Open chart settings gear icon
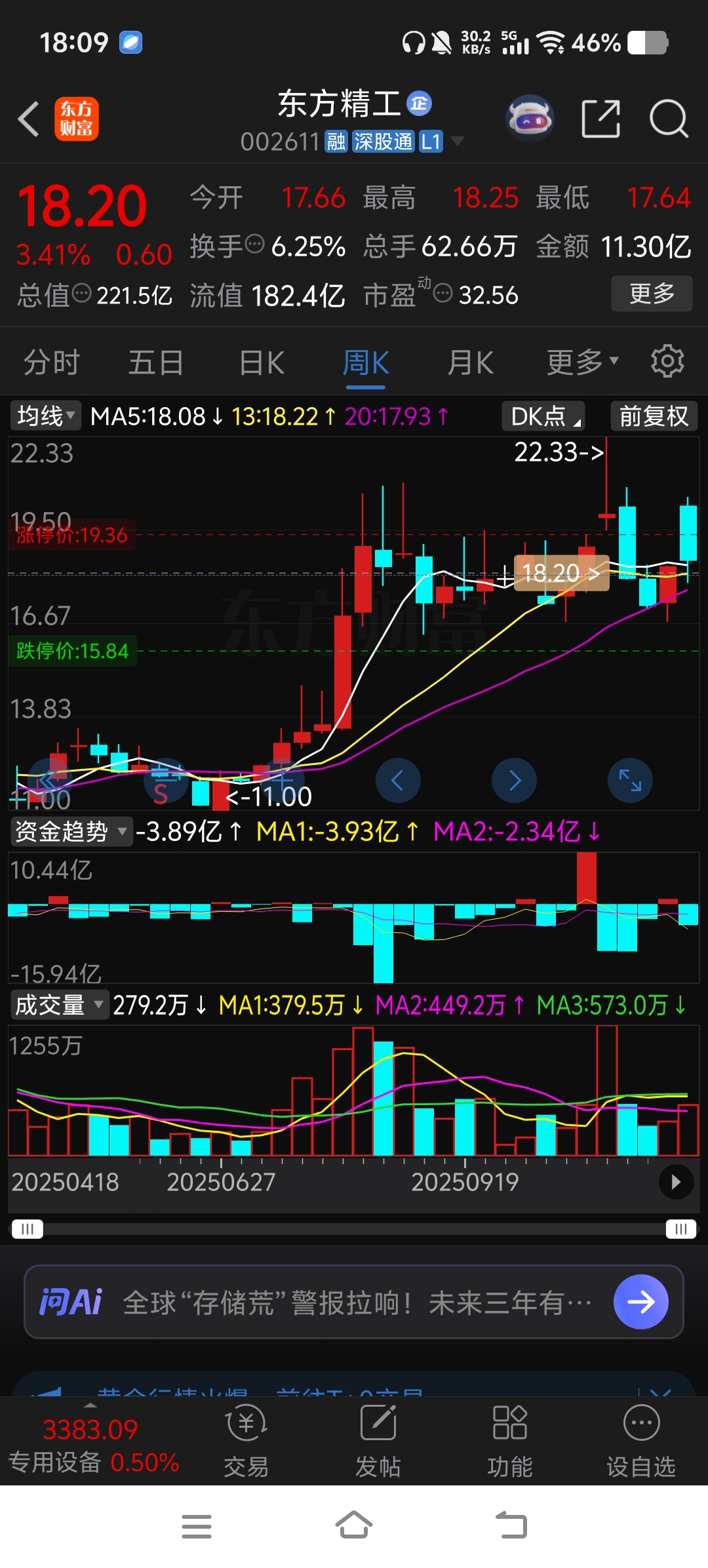Screen dimensions: 708x1568 (x=667, y=361)
